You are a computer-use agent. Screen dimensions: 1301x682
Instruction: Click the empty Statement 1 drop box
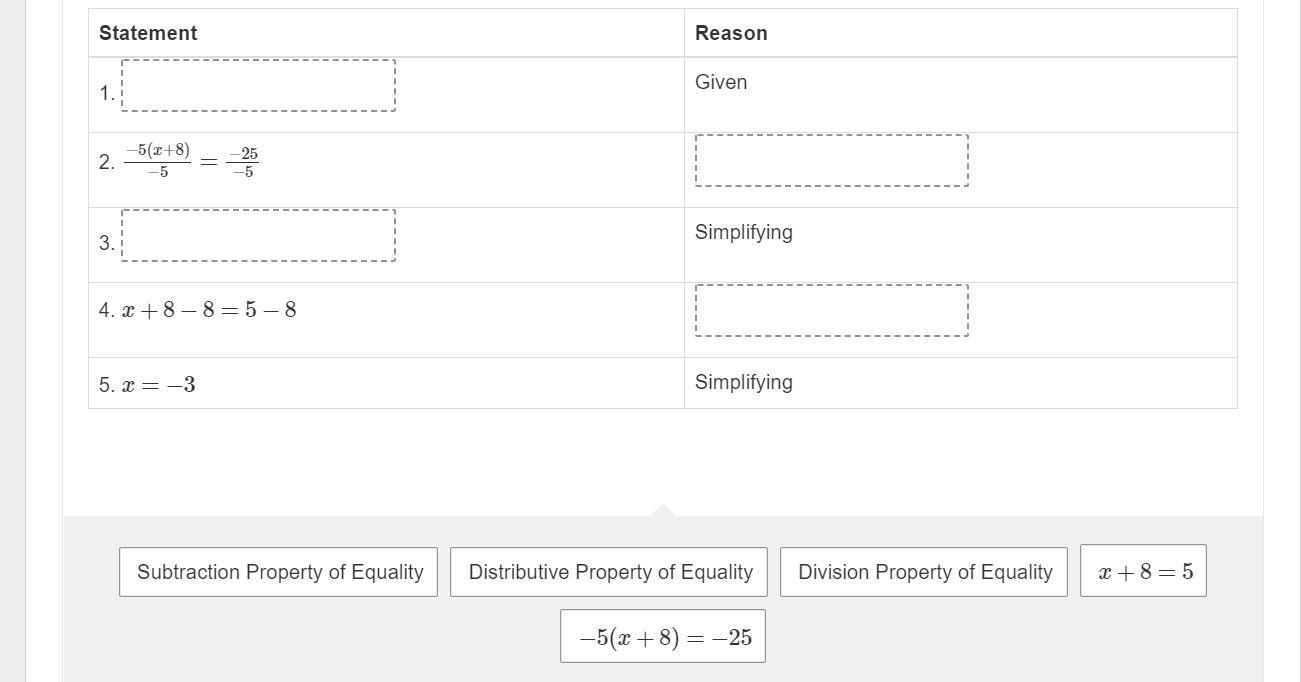[x=258, y=86]
